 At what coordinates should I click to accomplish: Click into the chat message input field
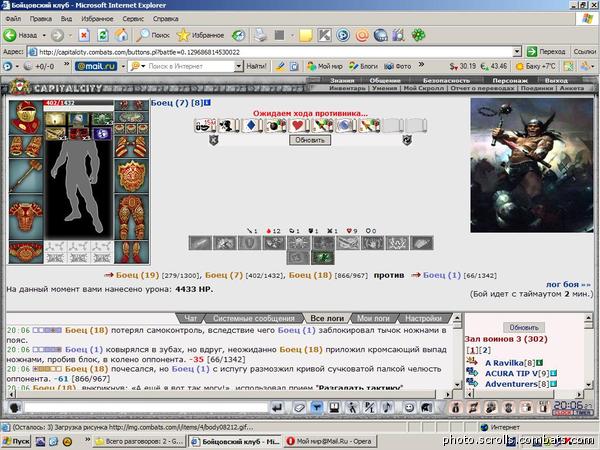146,408
